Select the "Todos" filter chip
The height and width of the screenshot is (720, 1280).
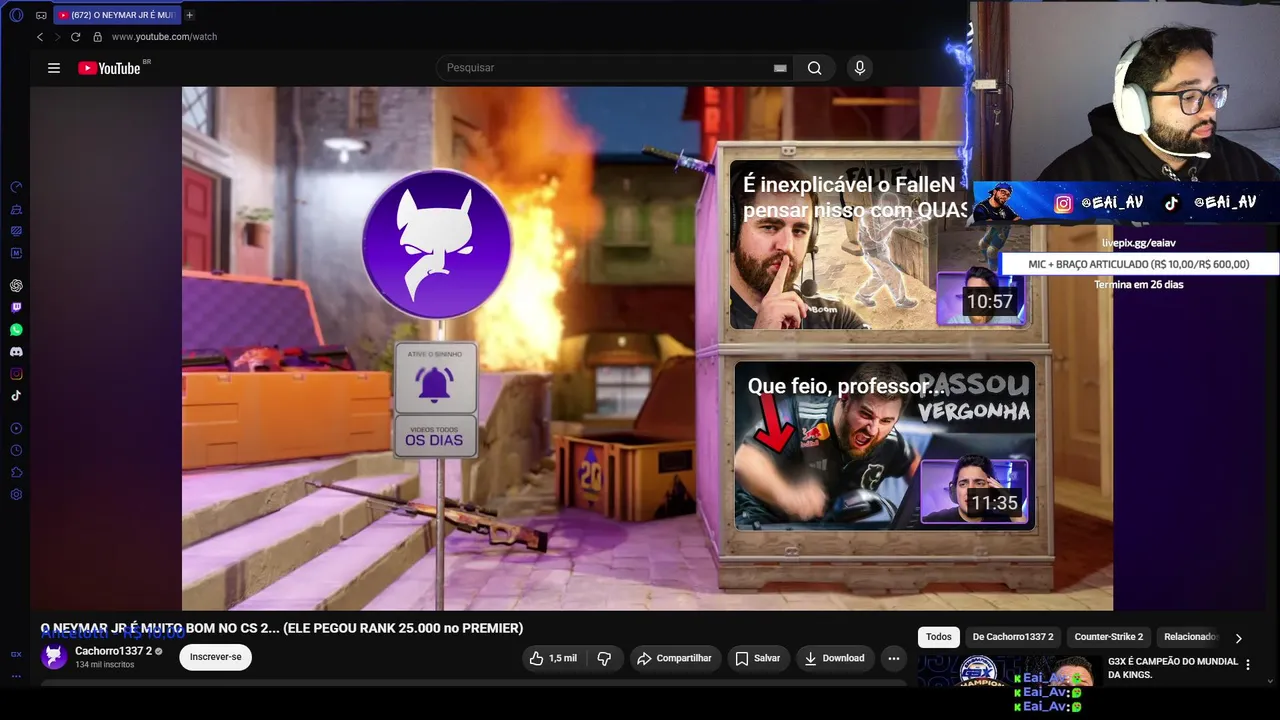pyautogui.click(x=939, y=637)
